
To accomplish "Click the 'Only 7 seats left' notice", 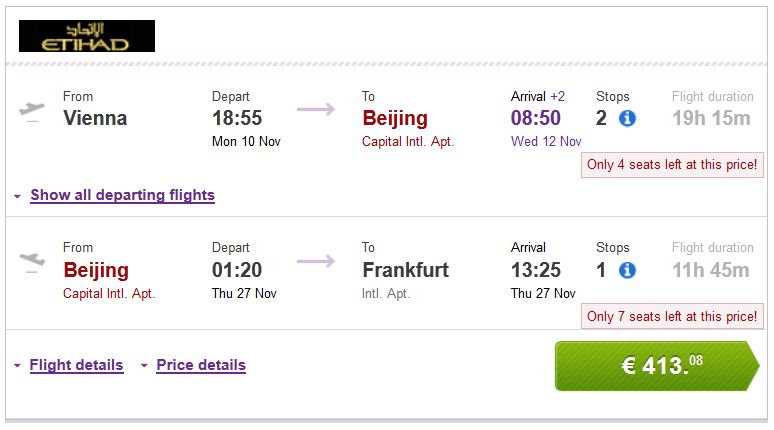I will click(671, 316).
